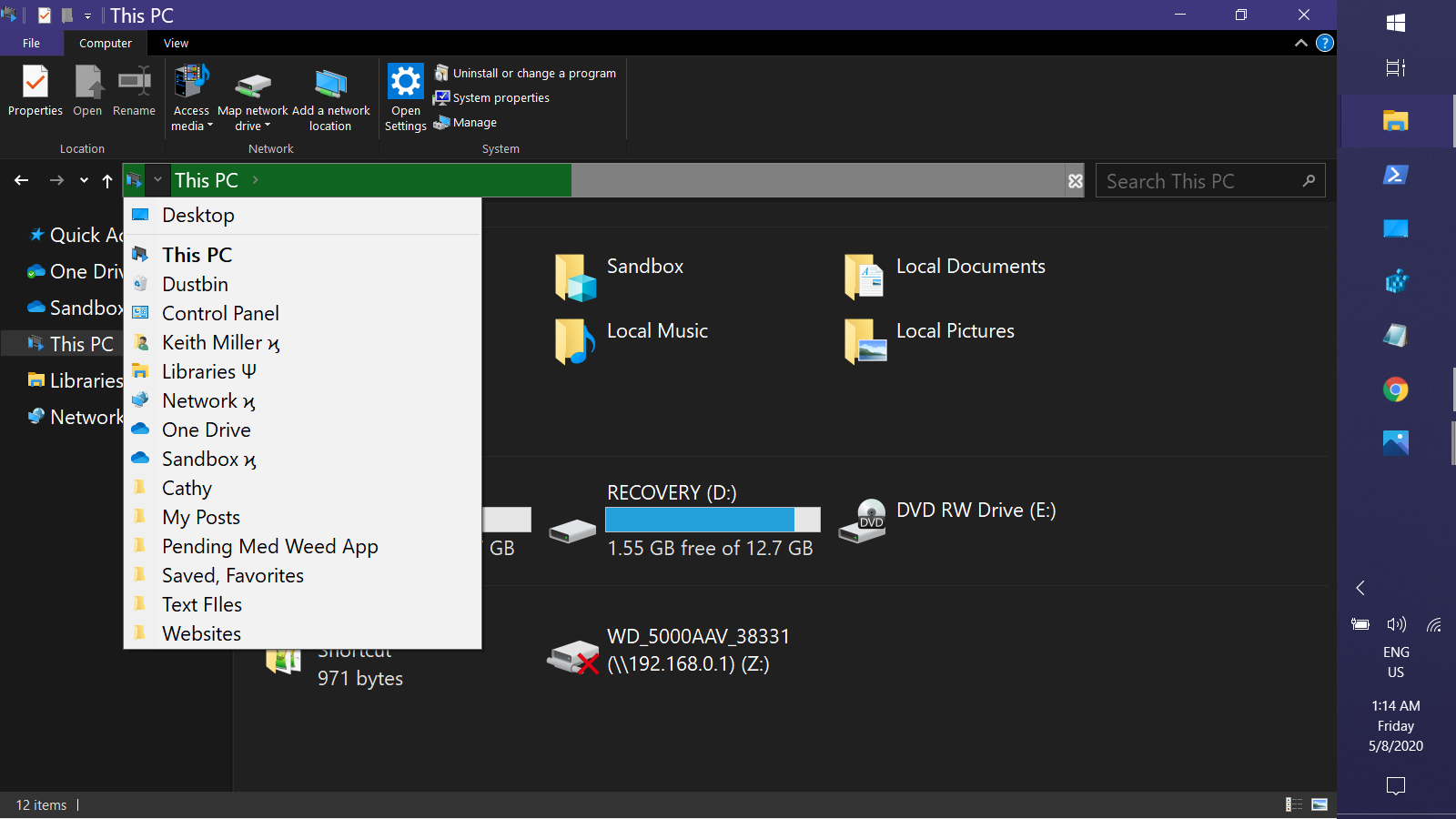This screenshot has width=1456, height=819.
Task: Select Sandbox in the dropdown list
Action: click(x=302, y=459)
